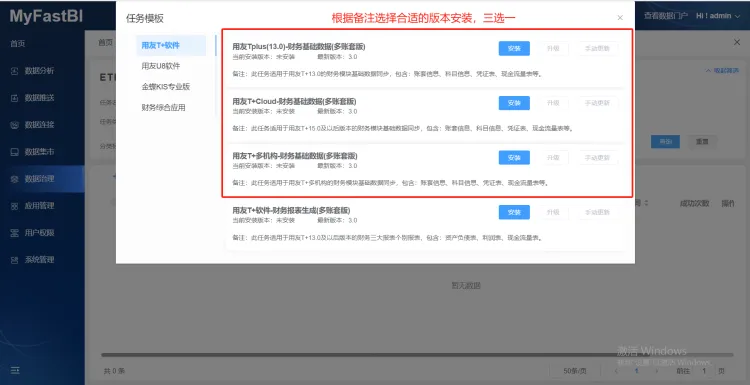Click the 系统管理 sidebar icon
Image resolution: width=750 pixels, height=385 pixels.
tap(15, 260)
